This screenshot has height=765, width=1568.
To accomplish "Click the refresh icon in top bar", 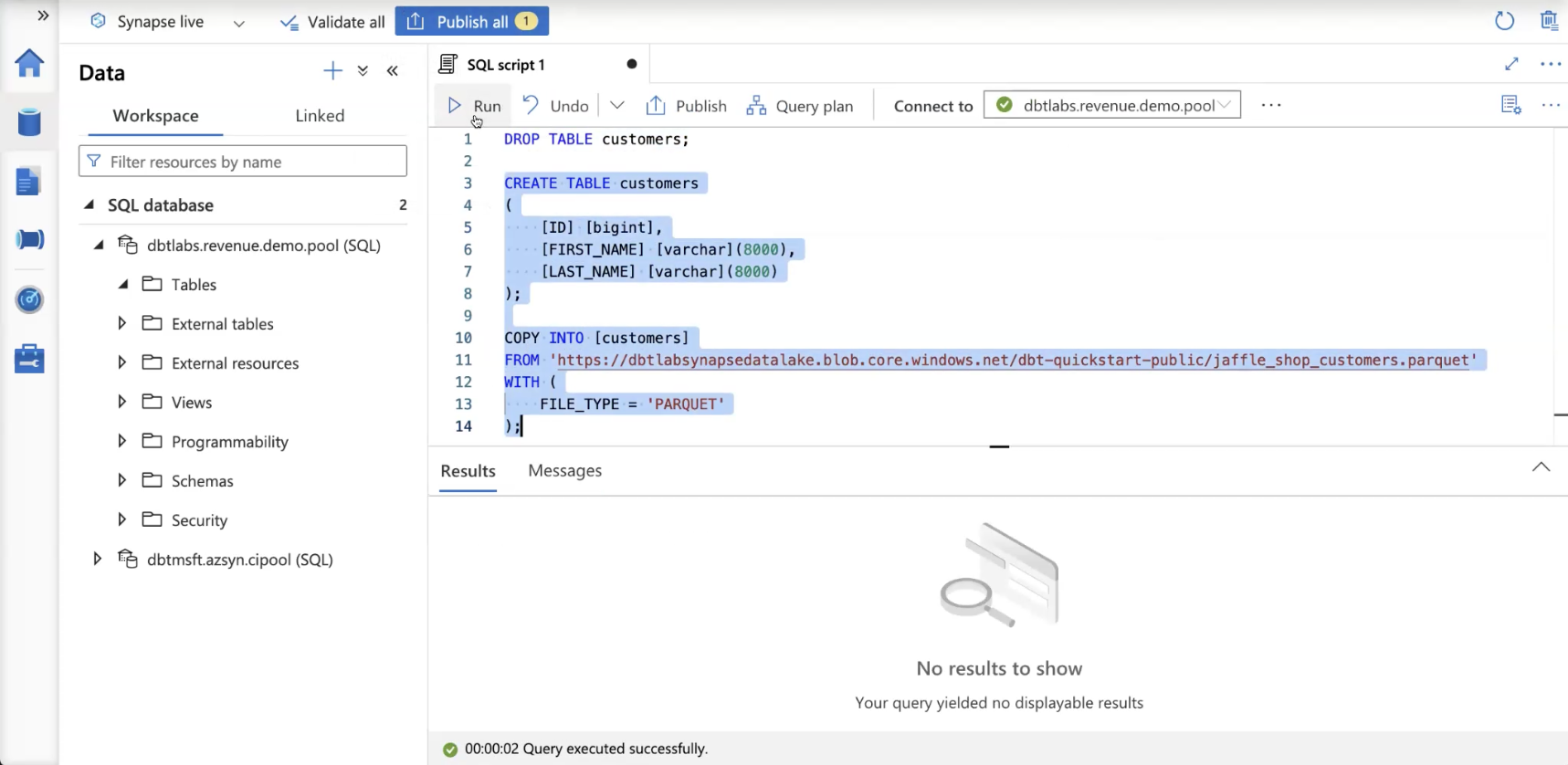I will 1504,21.
